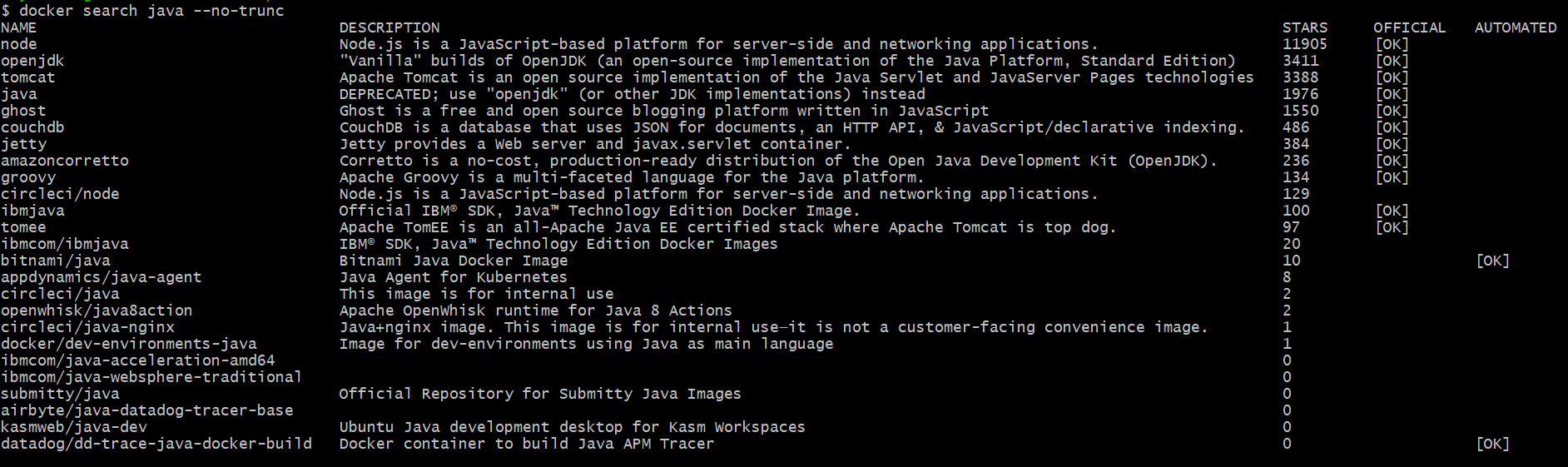
Task: Click the appdynamics/java-agent image name
Action: (101, 277)
